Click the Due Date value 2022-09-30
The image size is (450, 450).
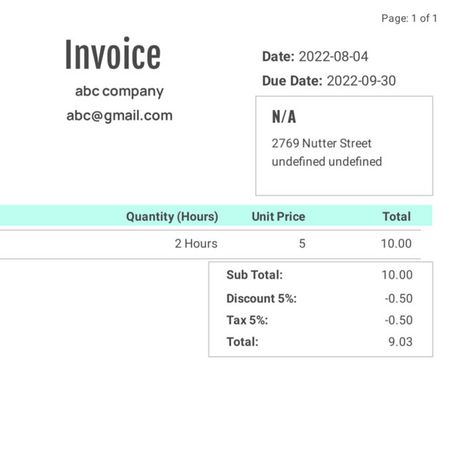pos(361,81)
